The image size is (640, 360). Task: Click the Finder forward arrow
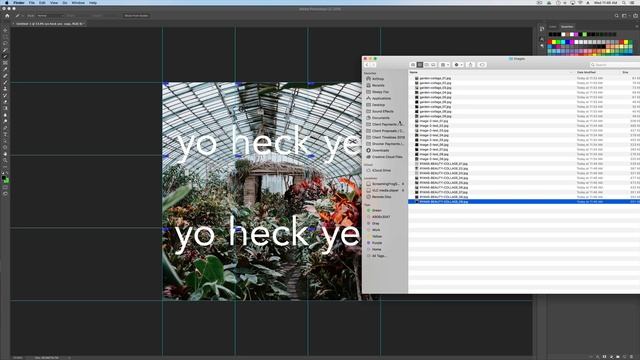pyautogui.click(x=373, y=65)
